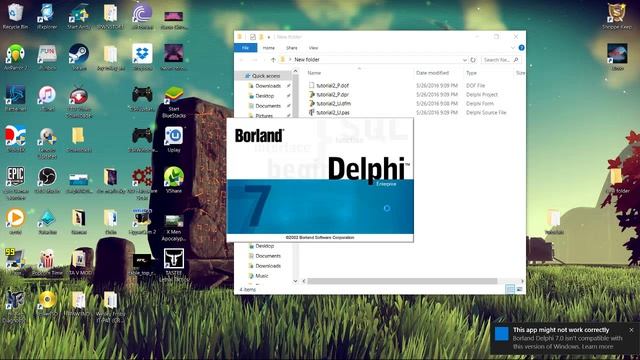
Task: Select the iTunes desktop shortcut
Action: 47,98
